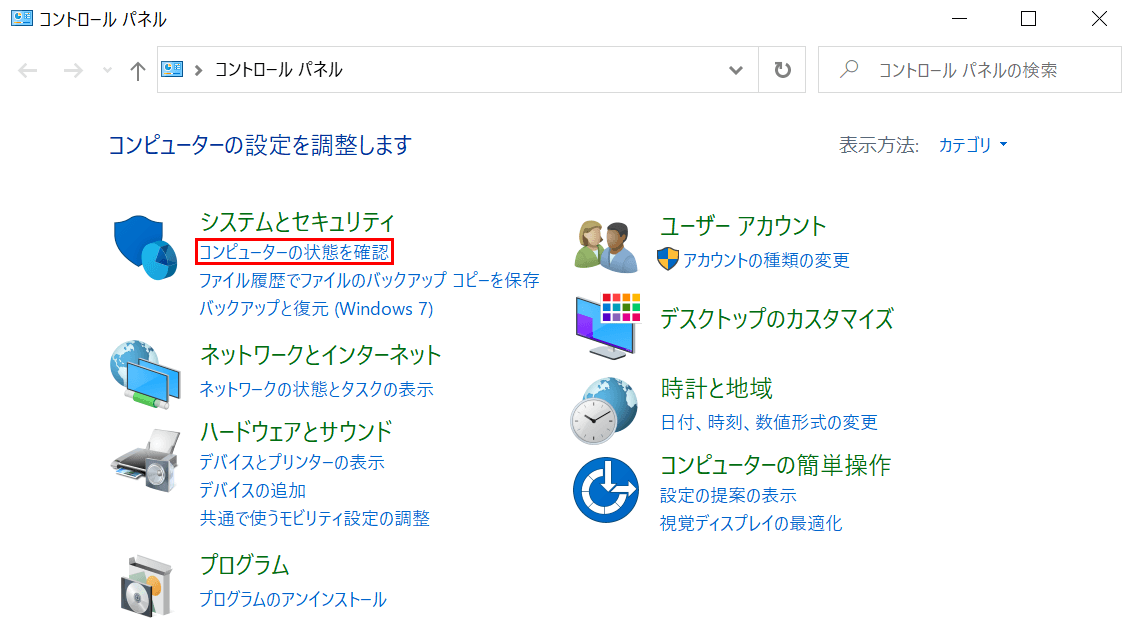The image size is (1128, 644).
Task: Open バックアップと復元 (Windows 7)
Action: 317,308
